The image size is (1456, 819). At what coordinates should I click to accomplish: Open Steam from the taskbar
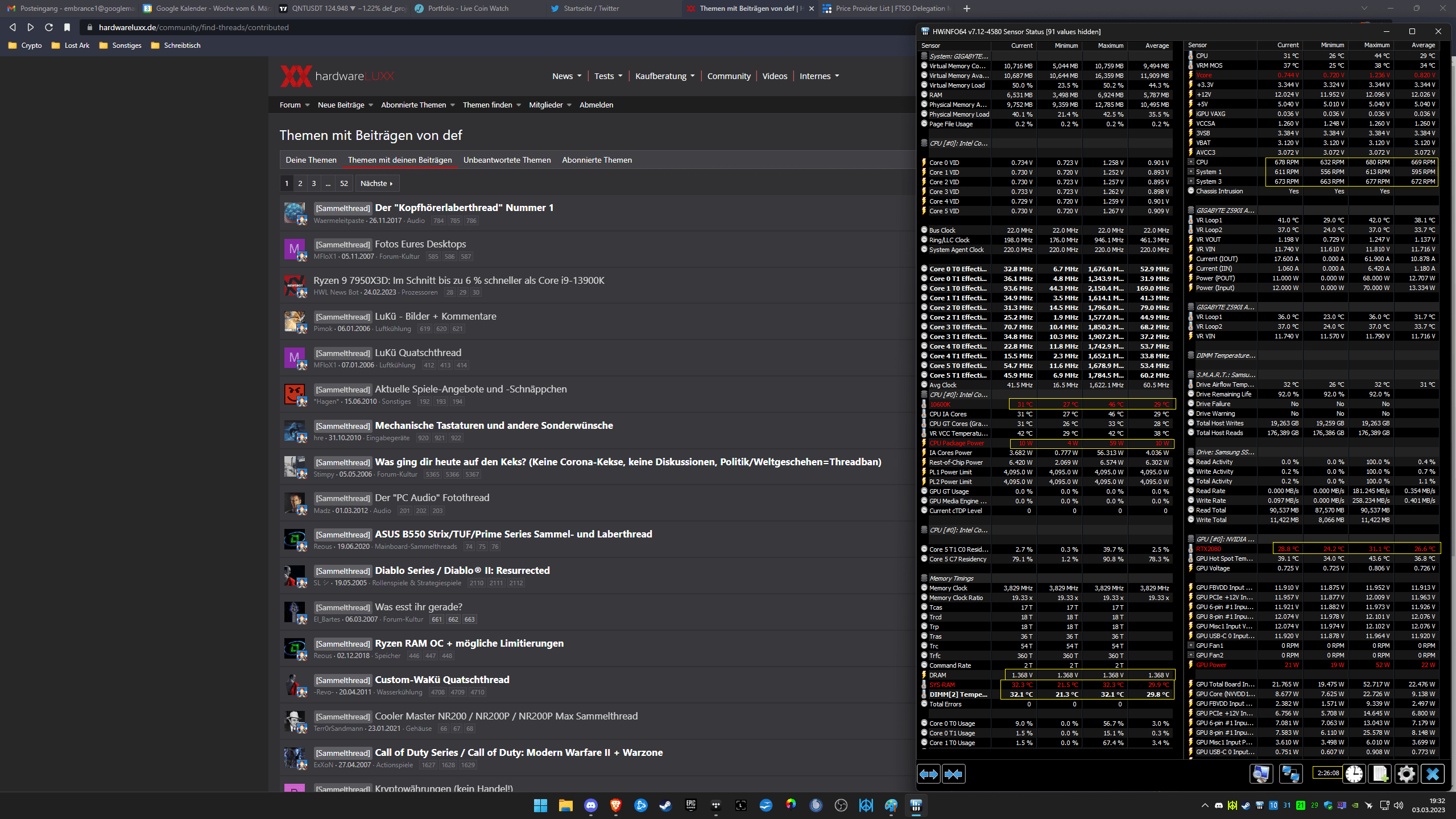pos(665,805)
